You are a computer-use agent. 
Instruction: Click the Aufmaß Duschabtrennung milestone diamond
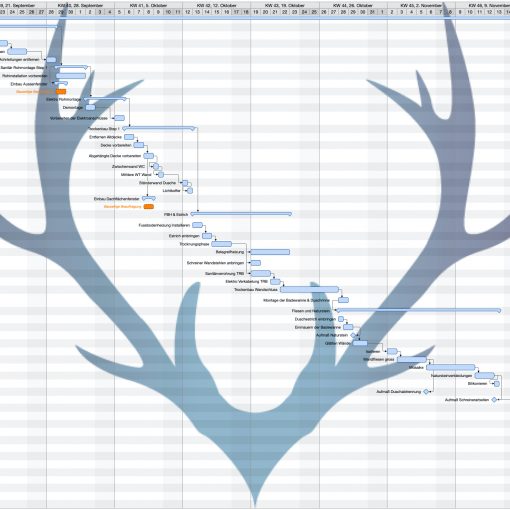pyautogui.click(x=426, y=392)
